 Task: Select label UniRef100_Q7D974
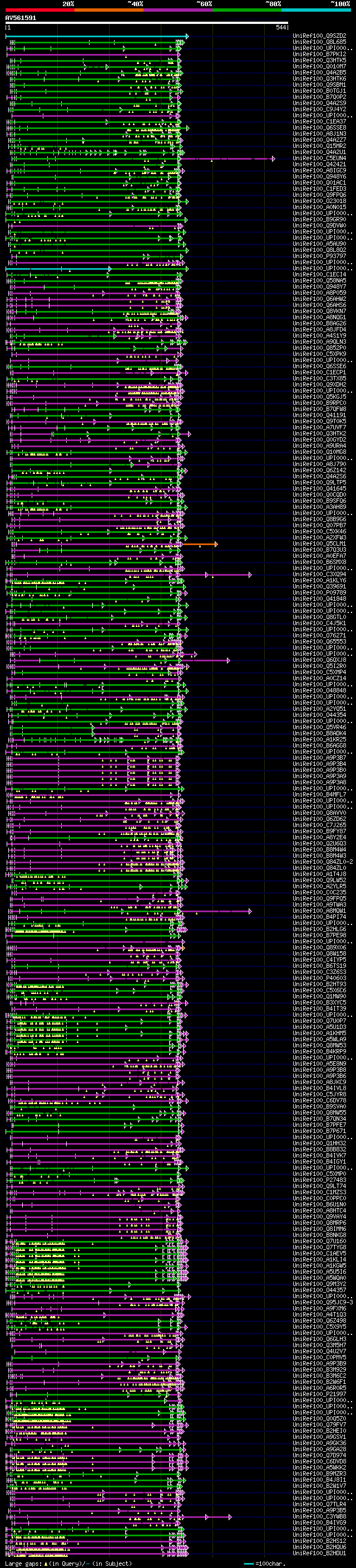pos(319,1455)
